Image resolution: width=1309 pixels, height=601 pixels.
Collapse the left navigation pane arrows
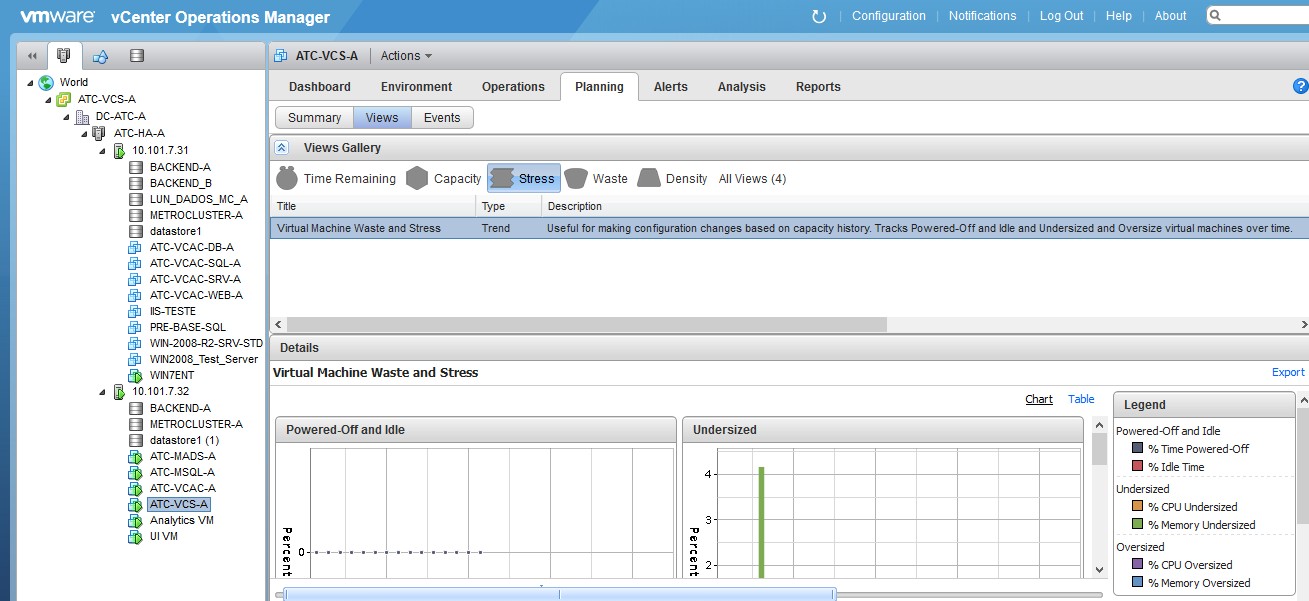point(31,56)
